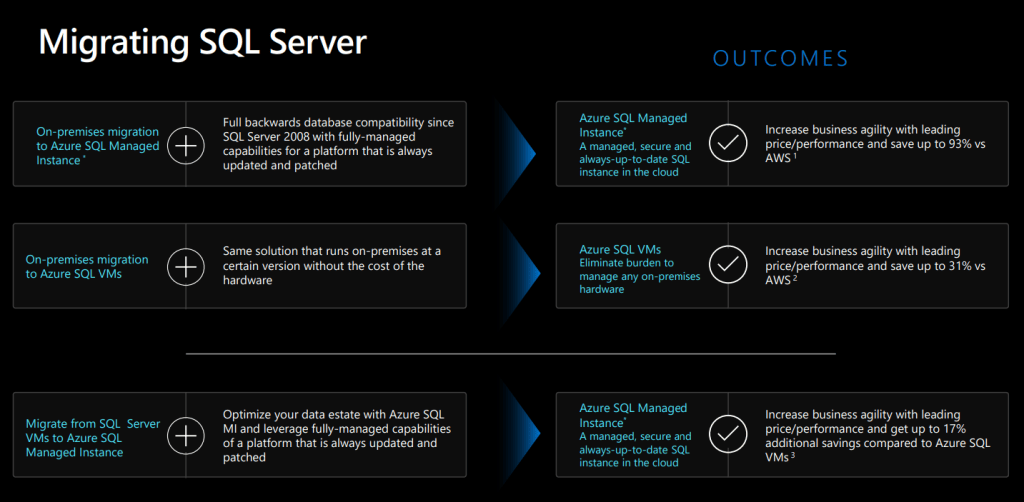
Task: Click checkmark icon in the 17% additional savings outcome
Action: pyautogui.click(x=728, y=433)
